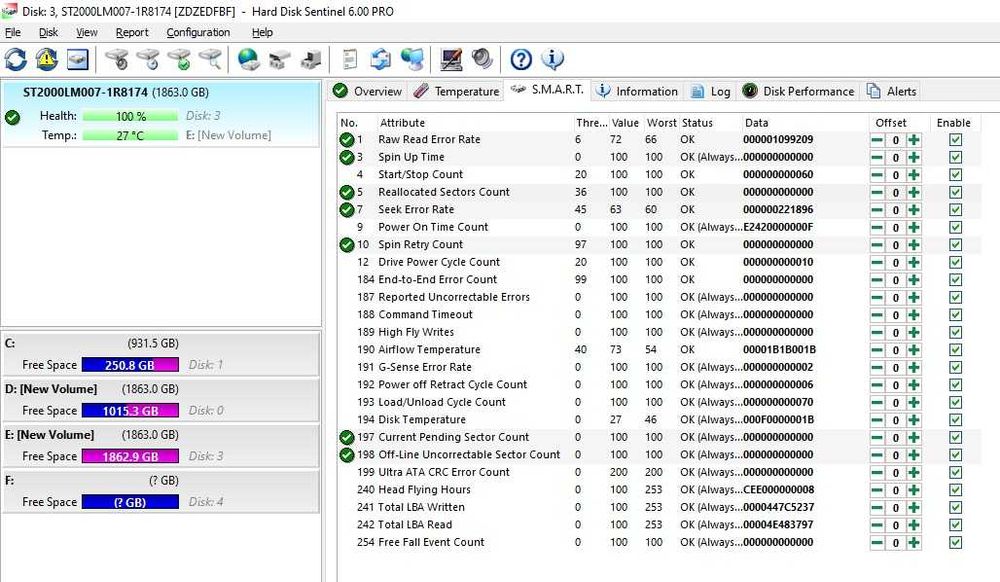
Task: Click offset field for Reallocated Sectors Count
Action: pos(895,193)
